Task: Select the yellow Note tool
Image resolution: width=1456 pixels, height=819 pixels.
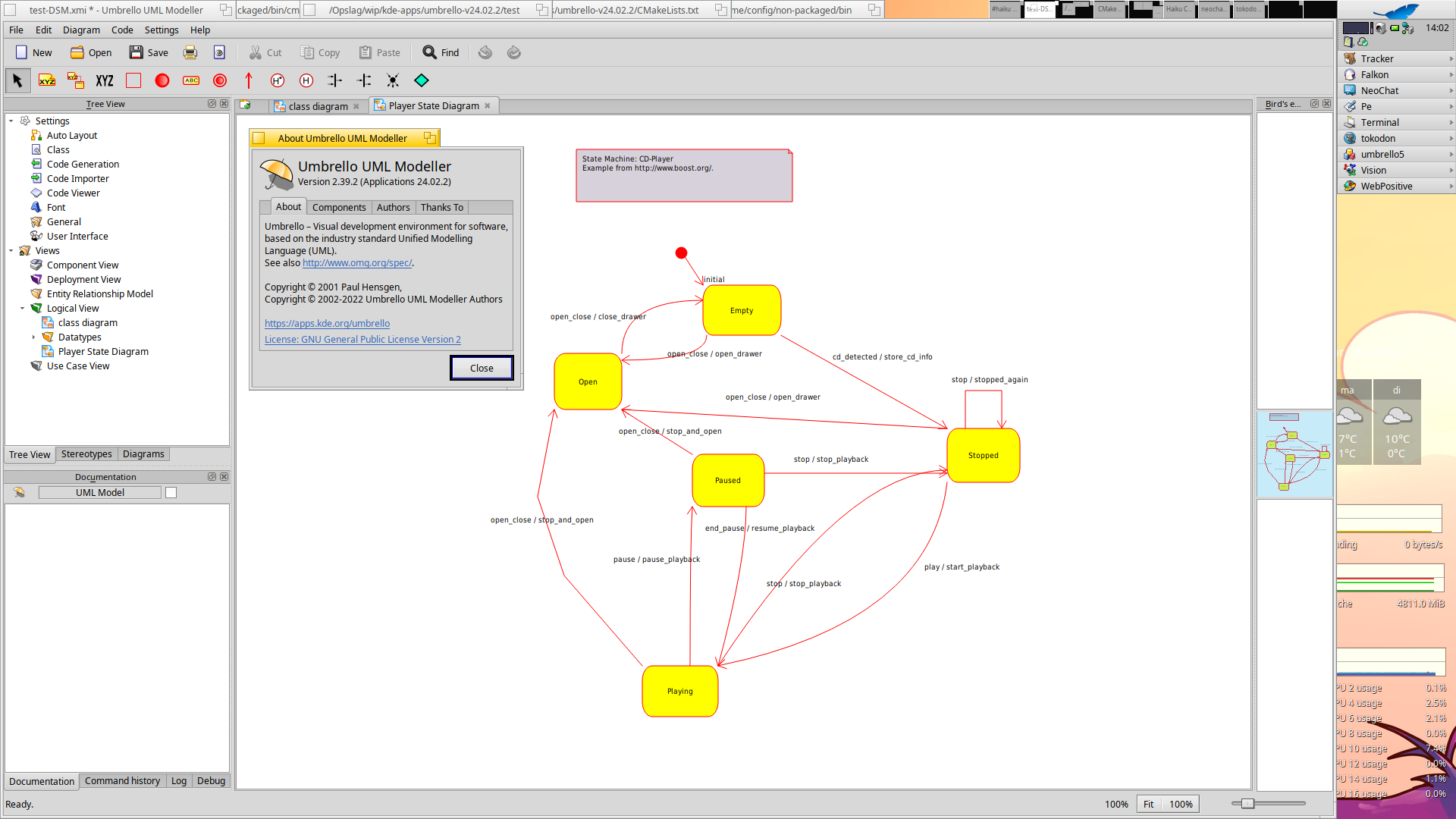Action: tap(47, 80)
